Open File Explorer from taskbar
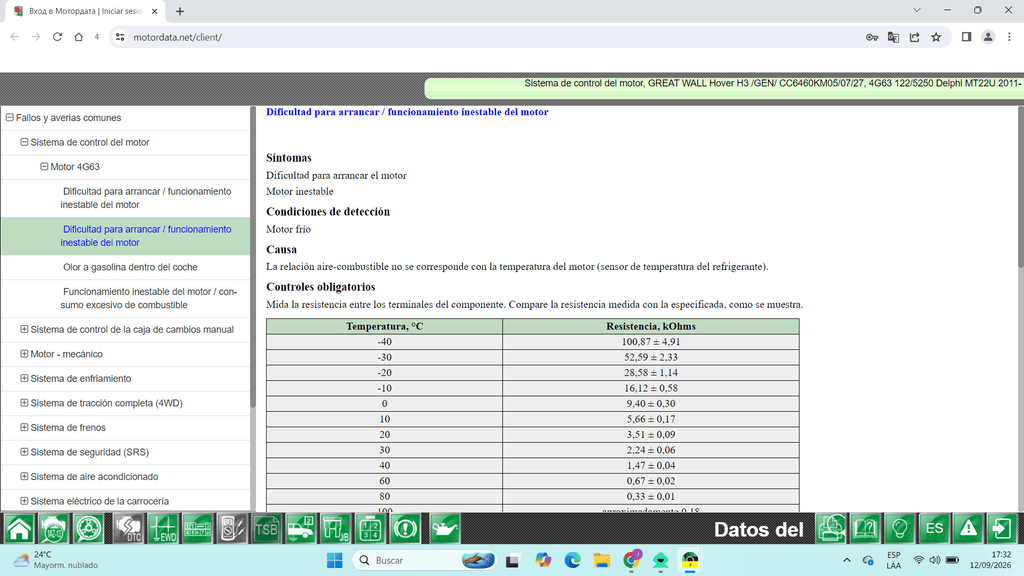 [x=601, y=560]
